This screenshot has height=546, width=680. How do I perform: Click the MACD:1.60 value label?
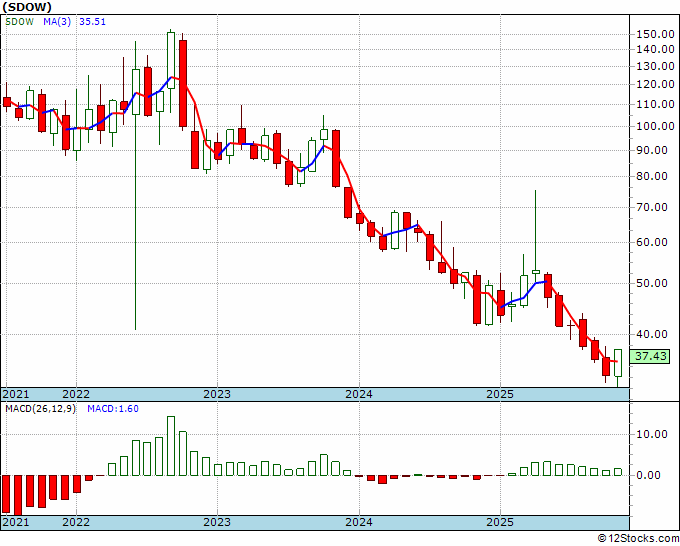tap(113, 409)
